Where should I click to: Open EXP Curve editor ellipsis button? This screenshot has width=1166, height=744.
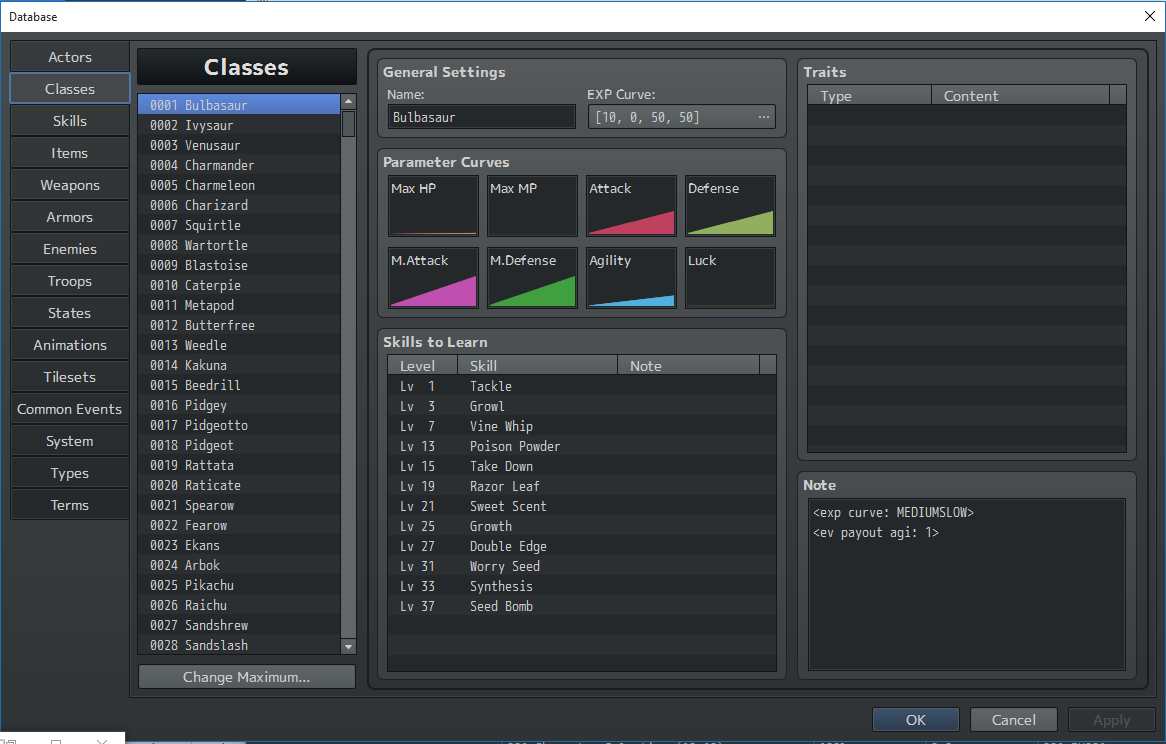click(764, 117)
